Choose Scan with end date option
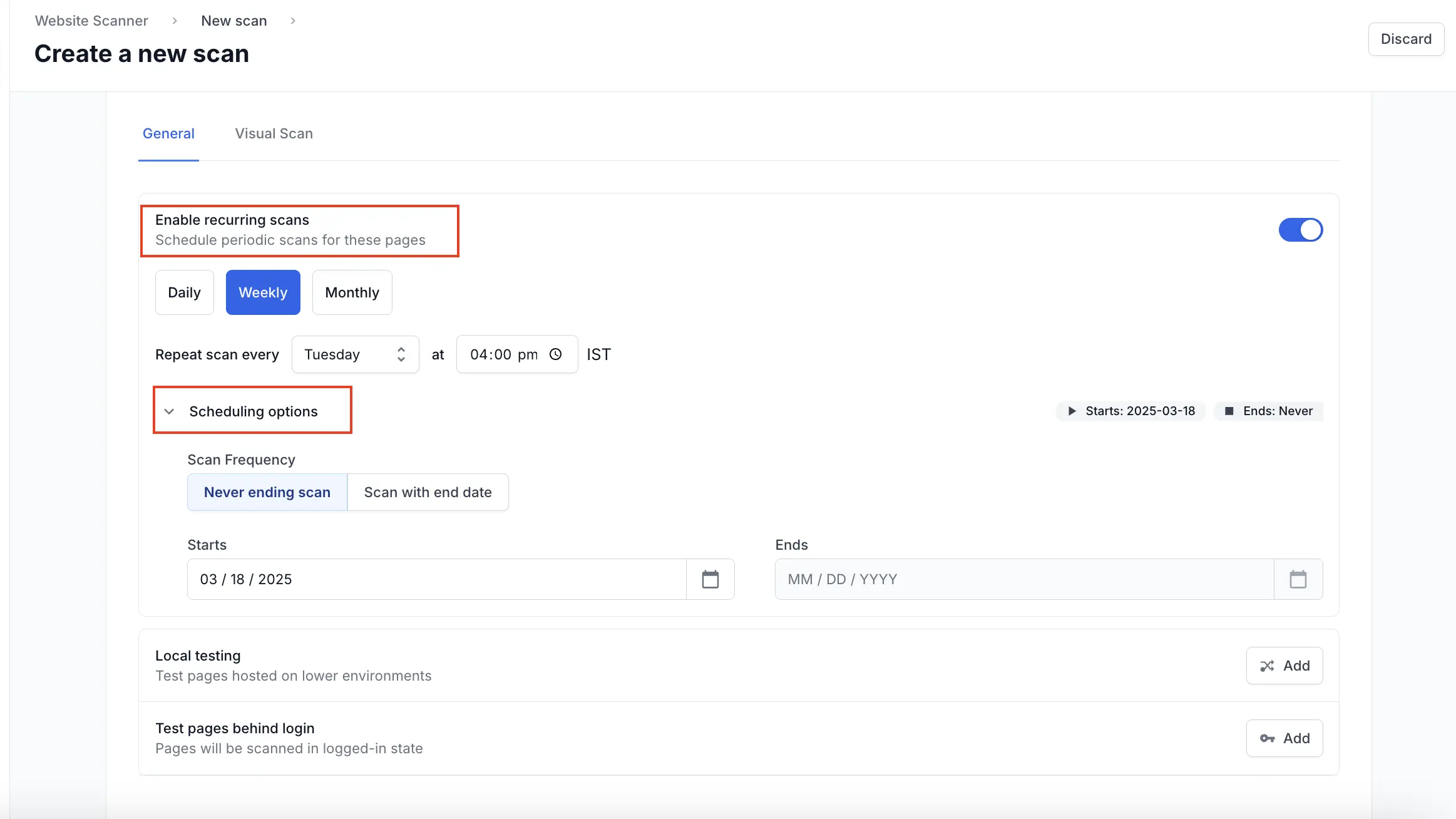 (428, 492)
